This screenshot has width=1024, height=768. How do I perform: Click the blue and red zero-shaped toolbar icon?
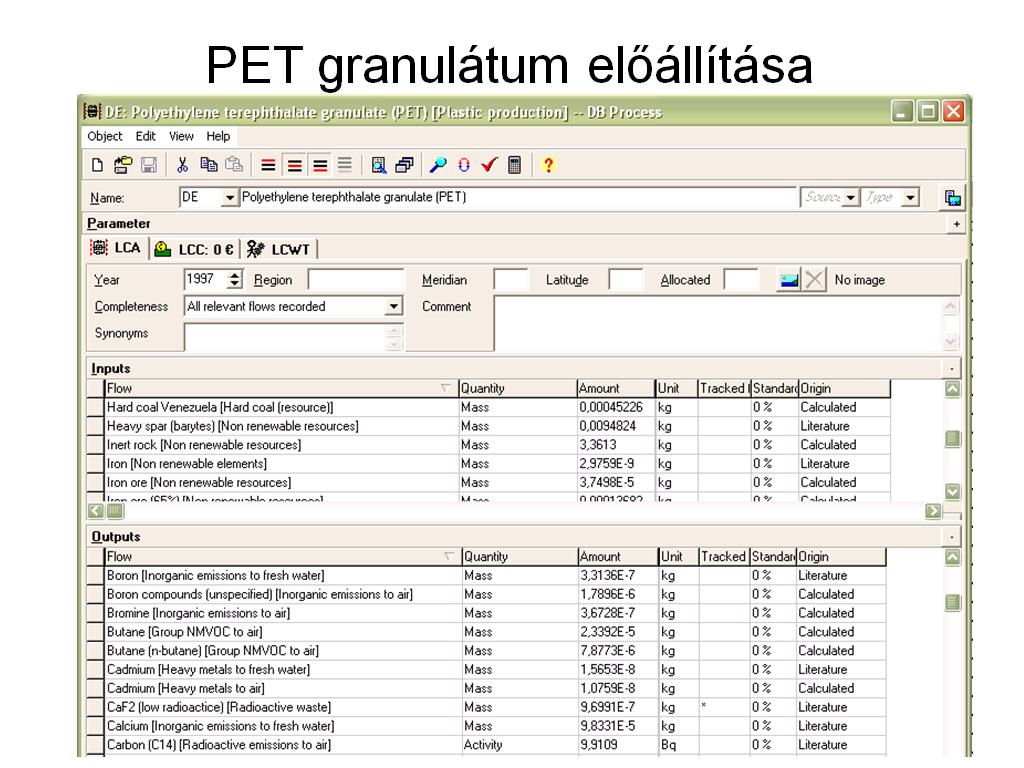[x=464, y=165]
